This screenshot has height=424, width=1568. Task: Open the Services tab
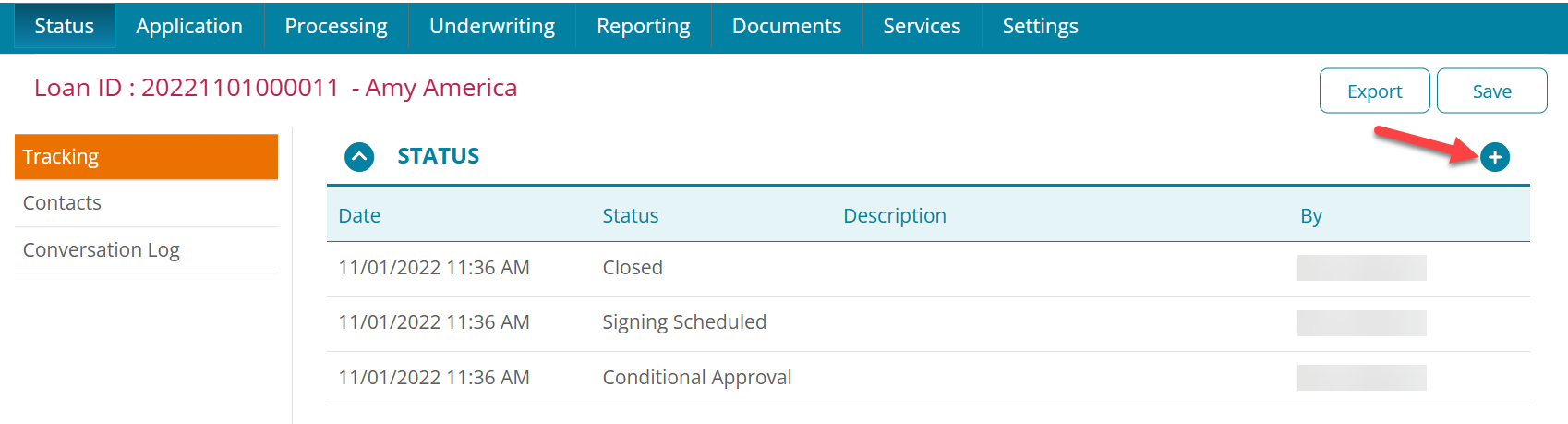tap(922, 26)
